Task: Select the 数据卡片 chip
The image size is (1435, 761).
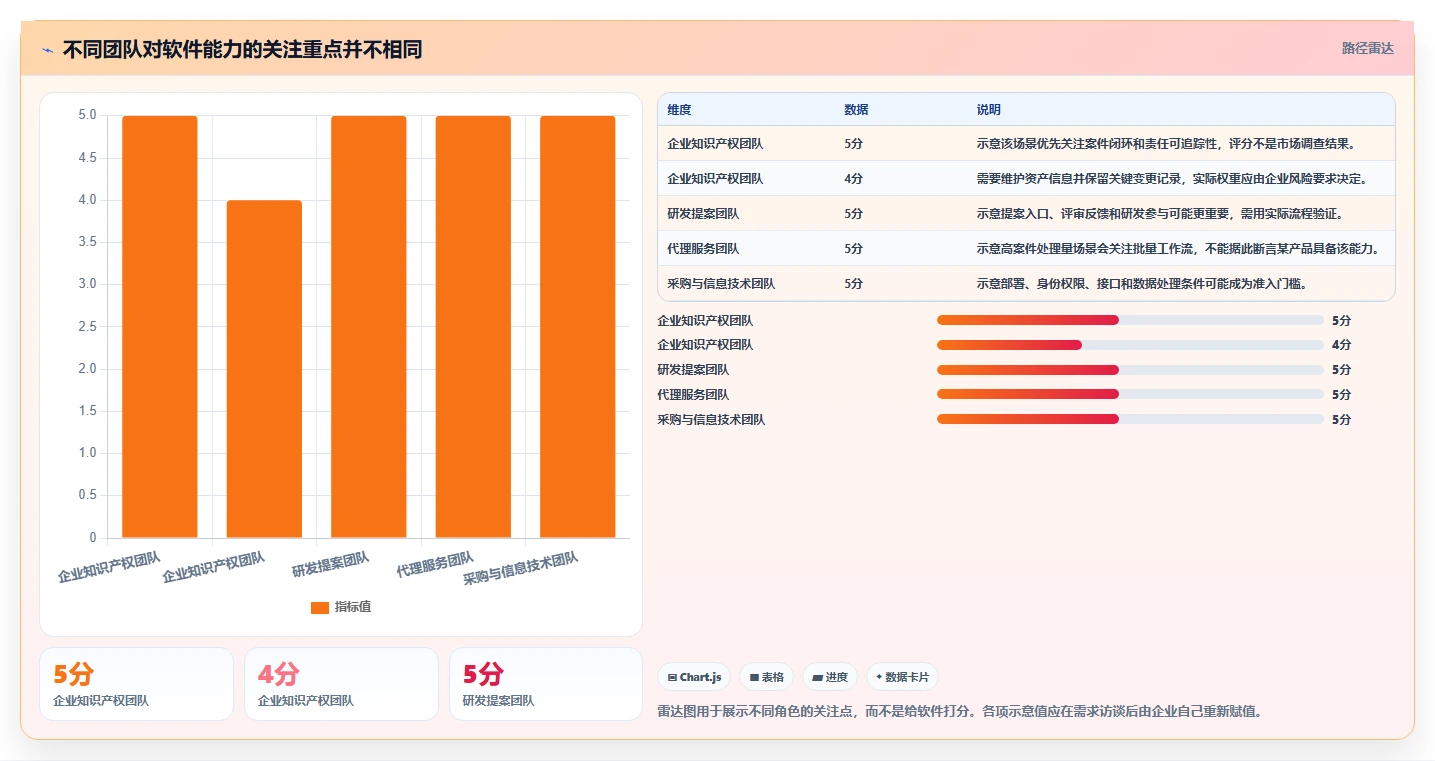Action: coord(902,677)
